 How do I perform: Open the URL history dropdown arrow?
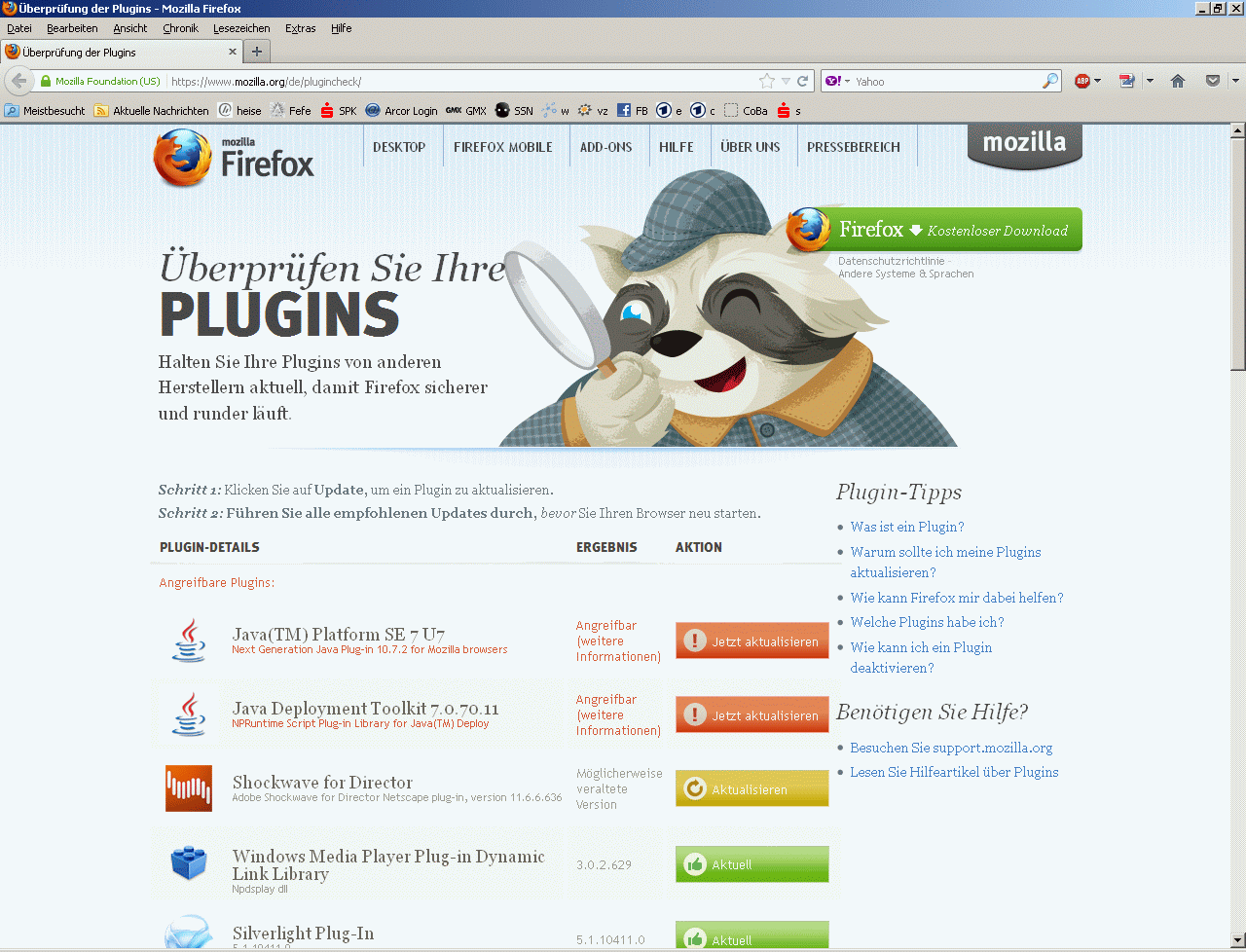(x=786, y=82)
